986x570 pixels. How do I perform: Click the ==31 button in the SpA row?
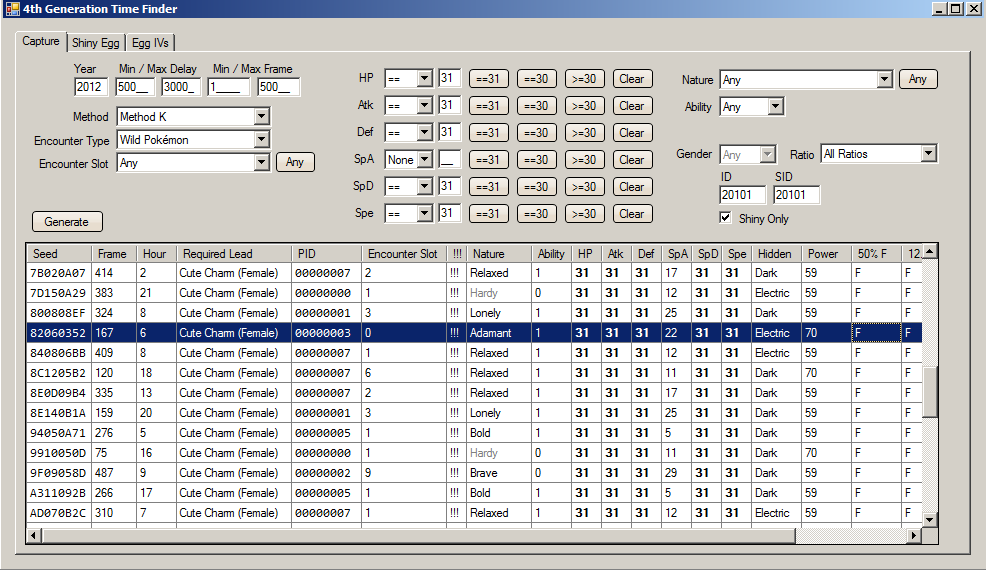pos(488,160)
